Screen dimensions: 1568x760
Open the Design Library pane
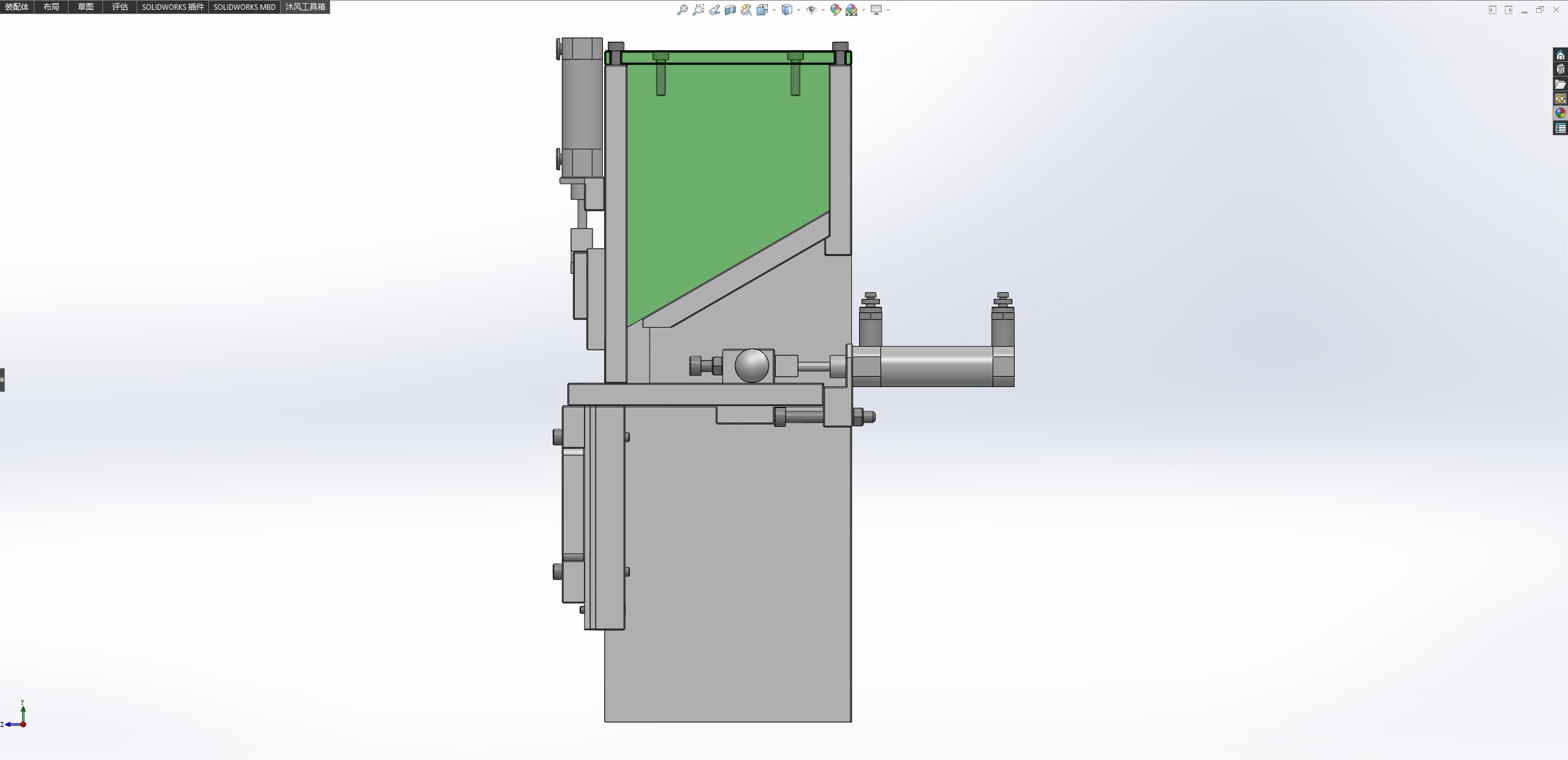pyautogui.click(x=1560, y=69)
